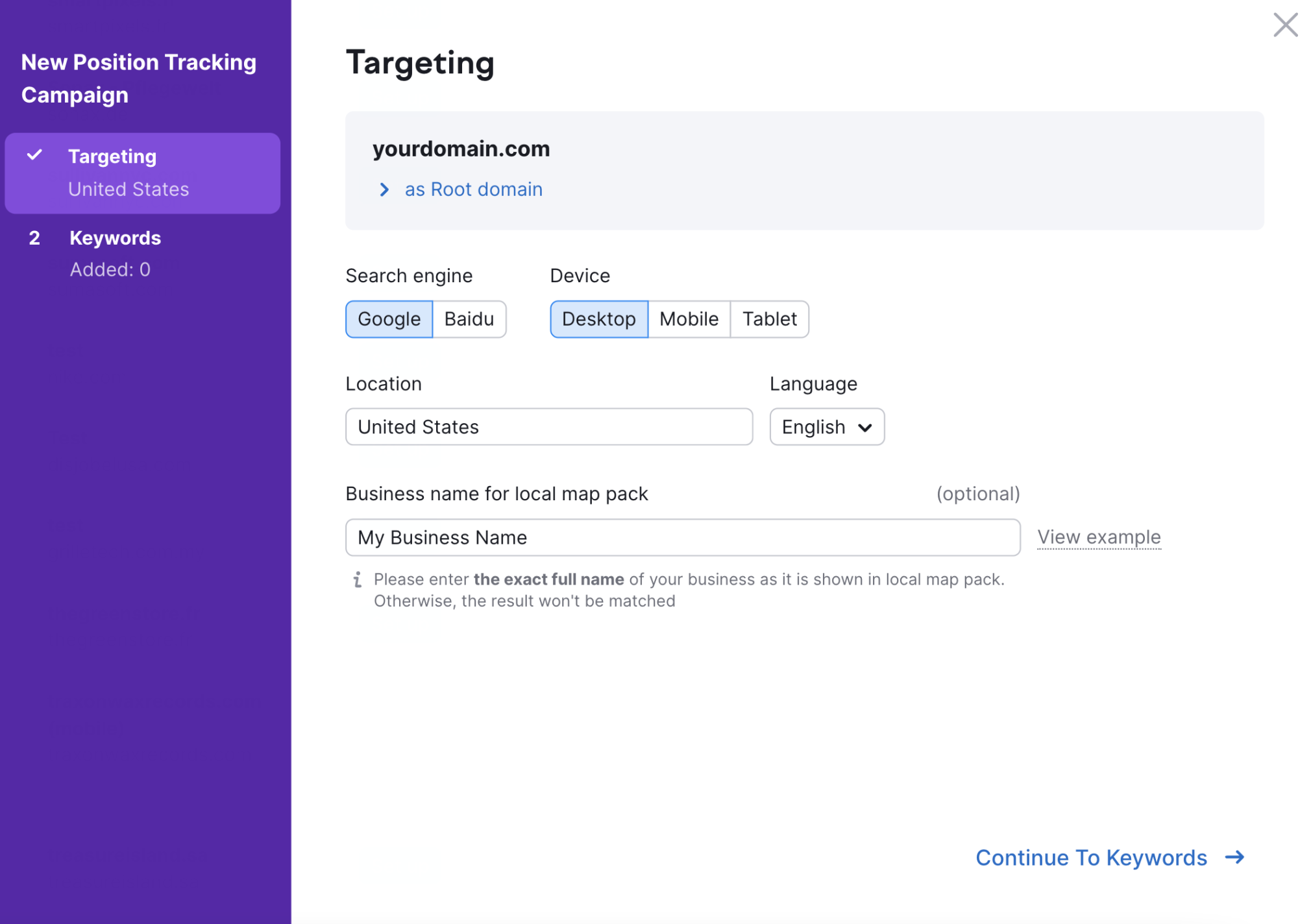Click the Location field showing United States
This screenshot has height=924, width=1311.
[x=548, y=427]
